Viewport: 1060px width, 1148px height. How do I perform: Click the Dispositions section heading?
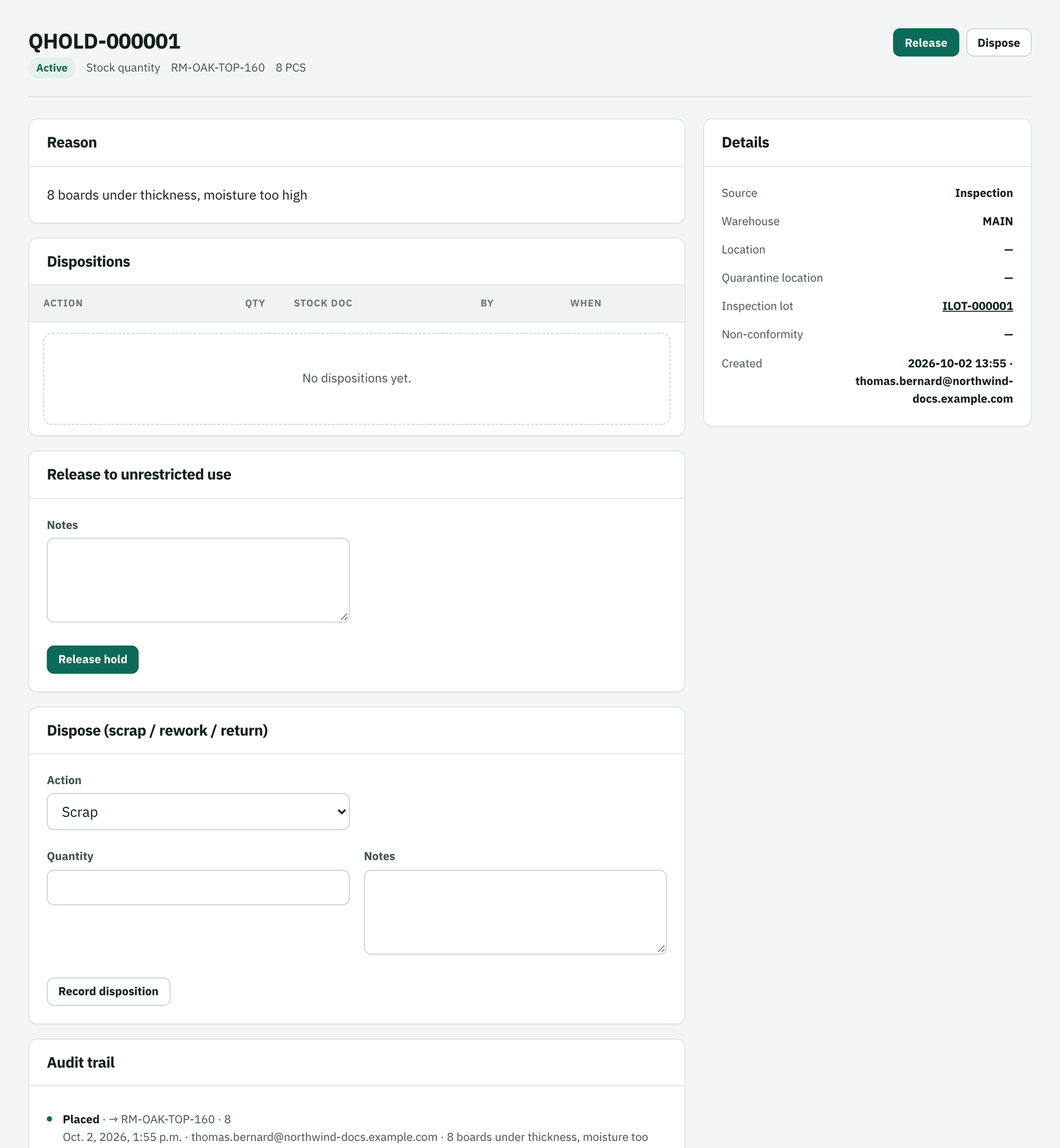click(x=88, y=261)
